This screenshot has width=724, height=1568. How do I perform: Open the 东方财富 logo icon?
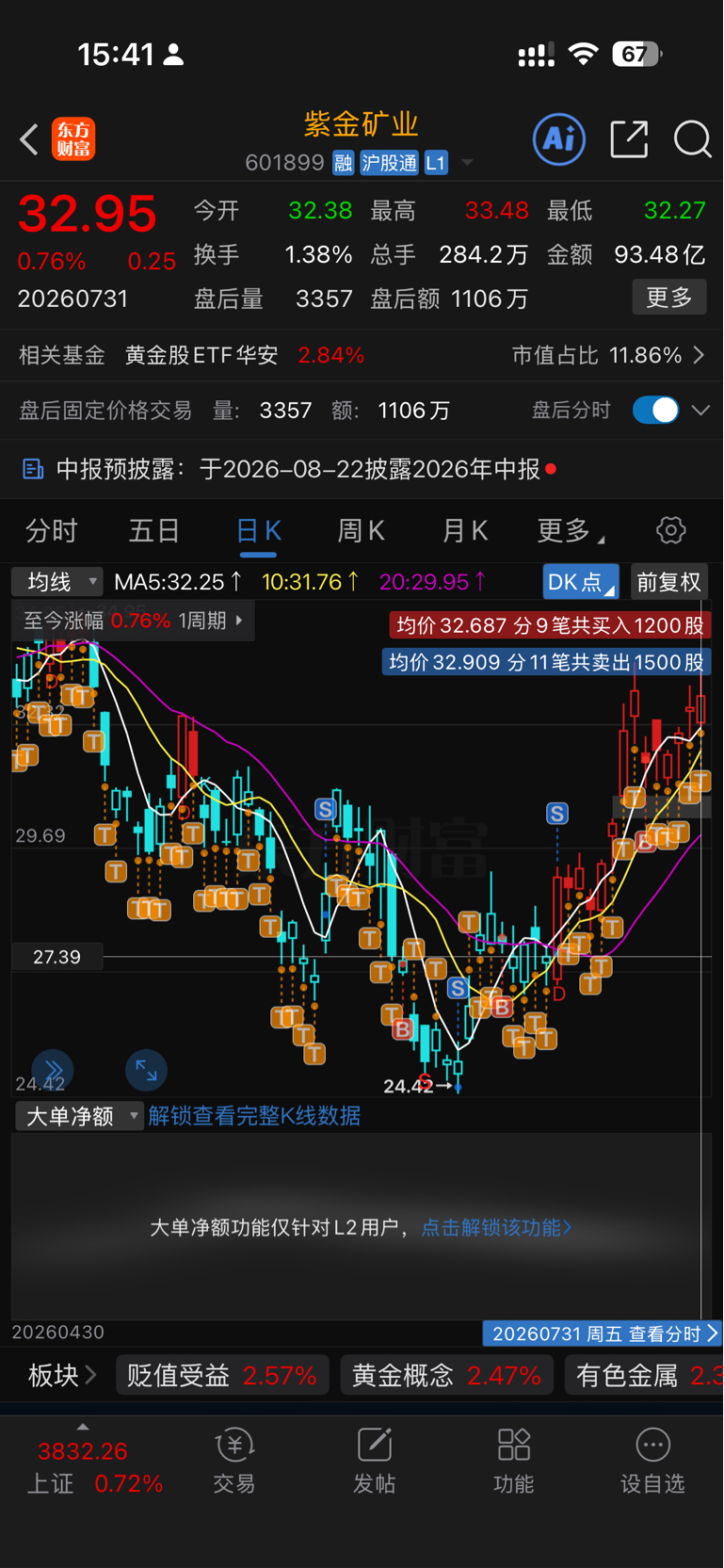click(73, 138)
